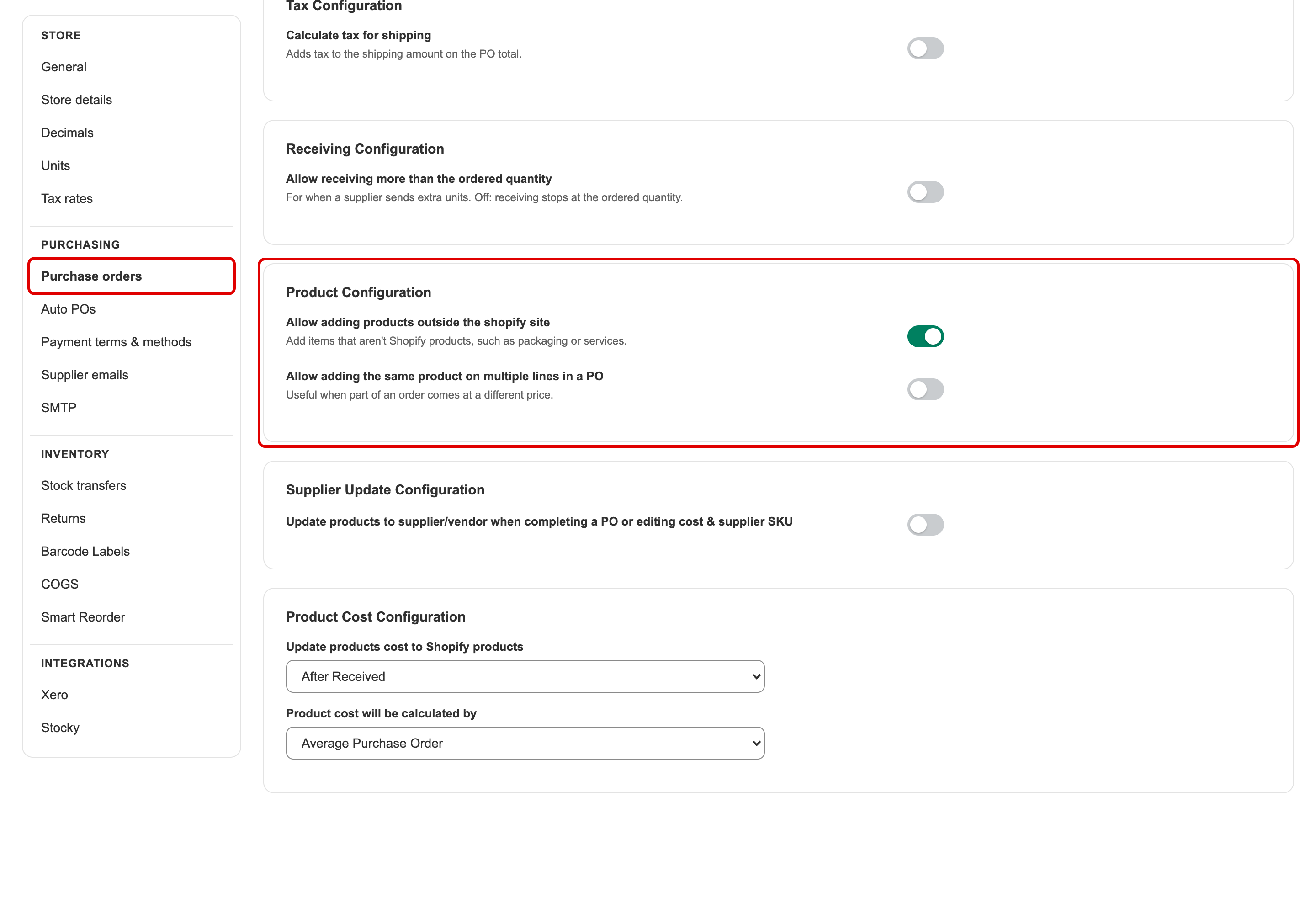Open the Update products cost dropdown
Viewport: 1316px width, 914px height.
pos(525,676)
